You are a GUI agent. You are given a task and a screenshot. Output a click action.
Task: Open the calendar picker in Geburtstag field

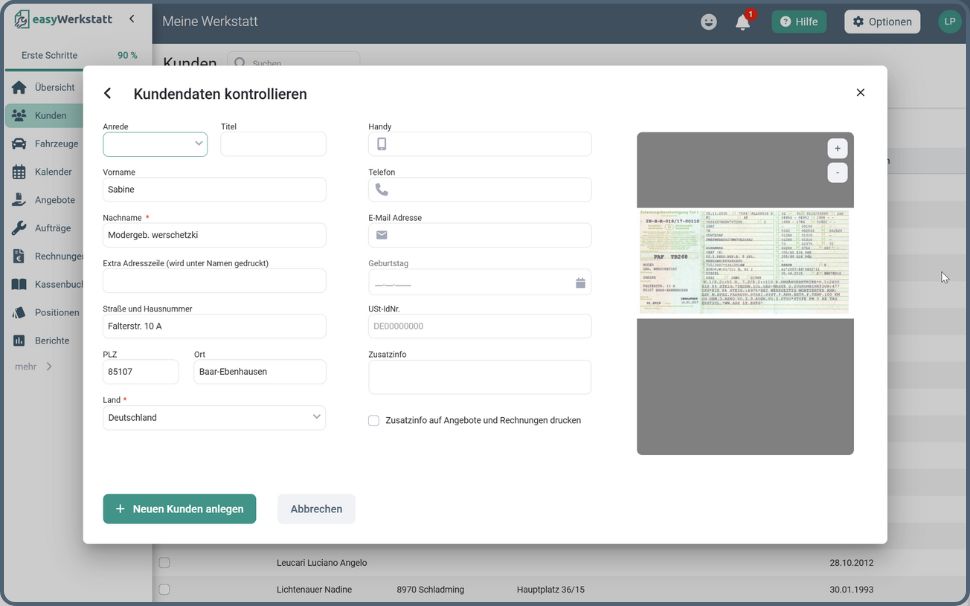pyautogui.click(x=580, y=283)
